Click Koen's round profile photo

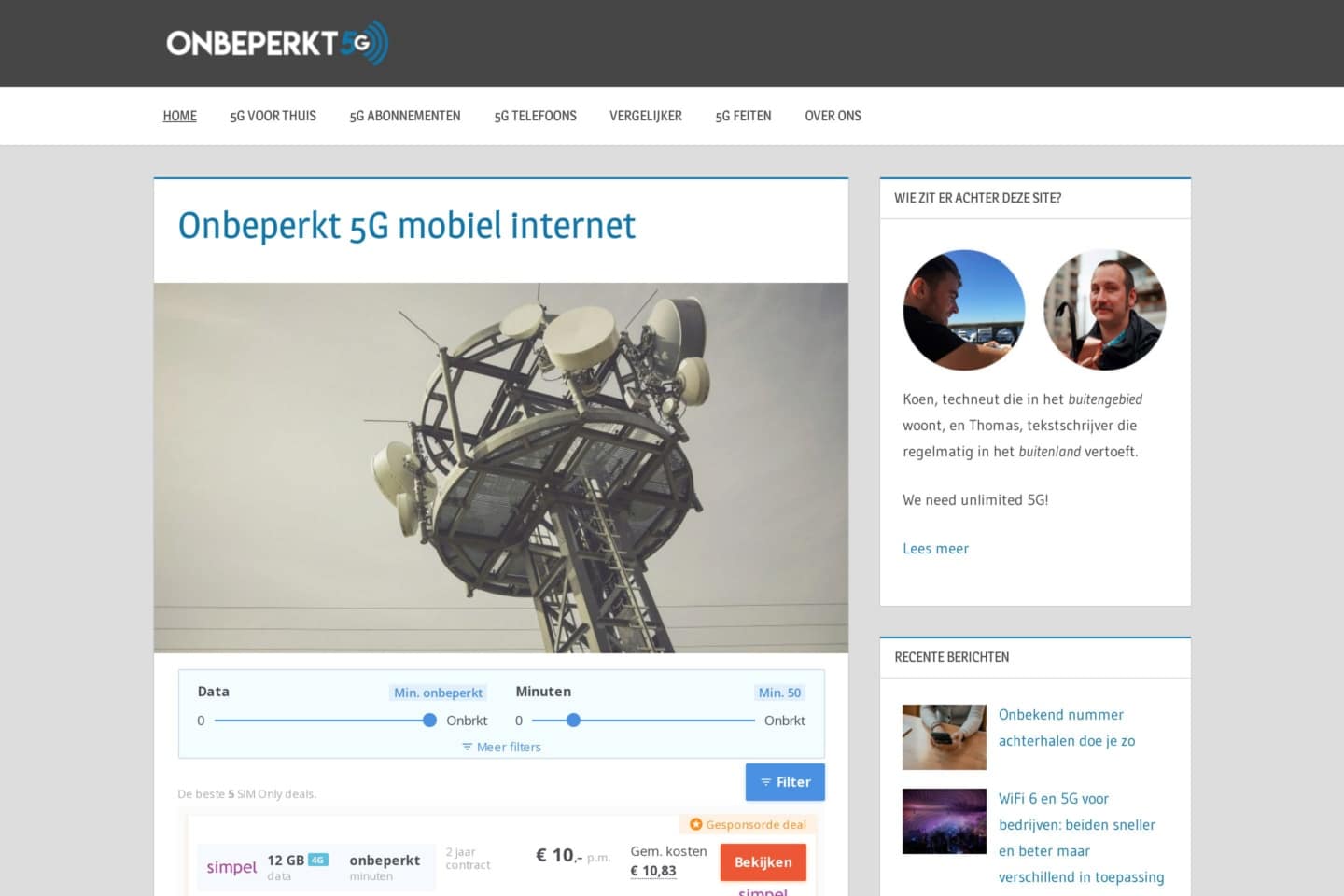coord(964,310)
